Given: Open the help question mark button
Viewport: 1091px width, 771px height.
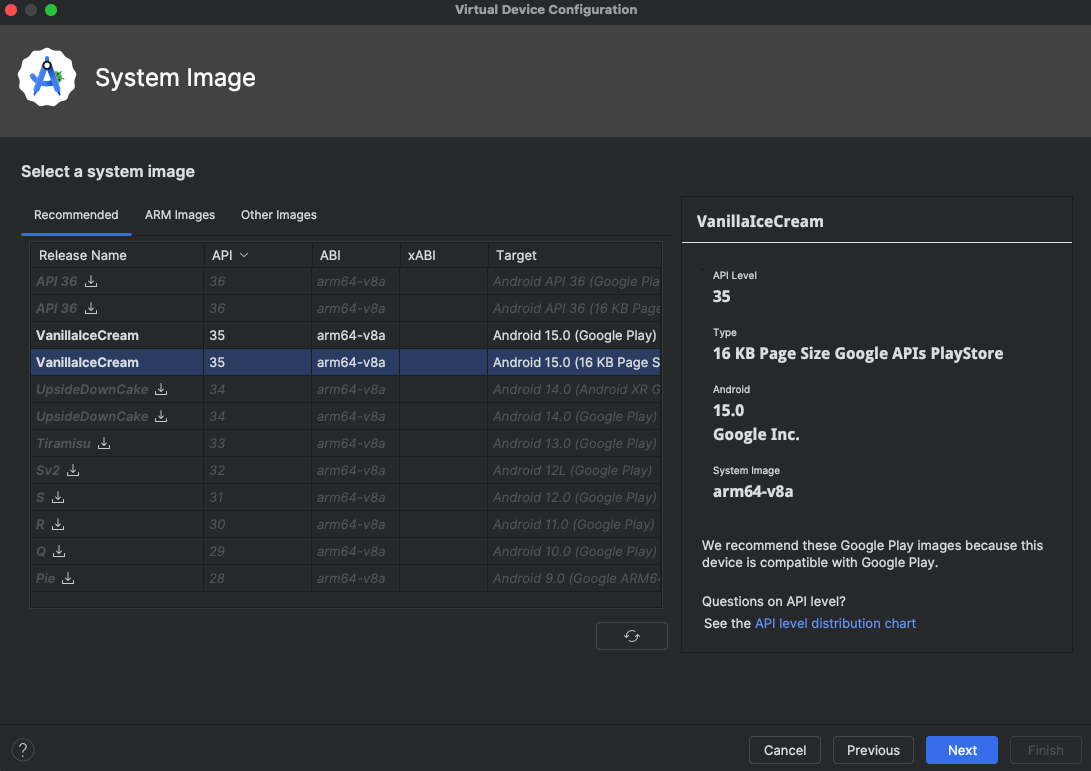Looking at the screenshot, I should (22, 750).
